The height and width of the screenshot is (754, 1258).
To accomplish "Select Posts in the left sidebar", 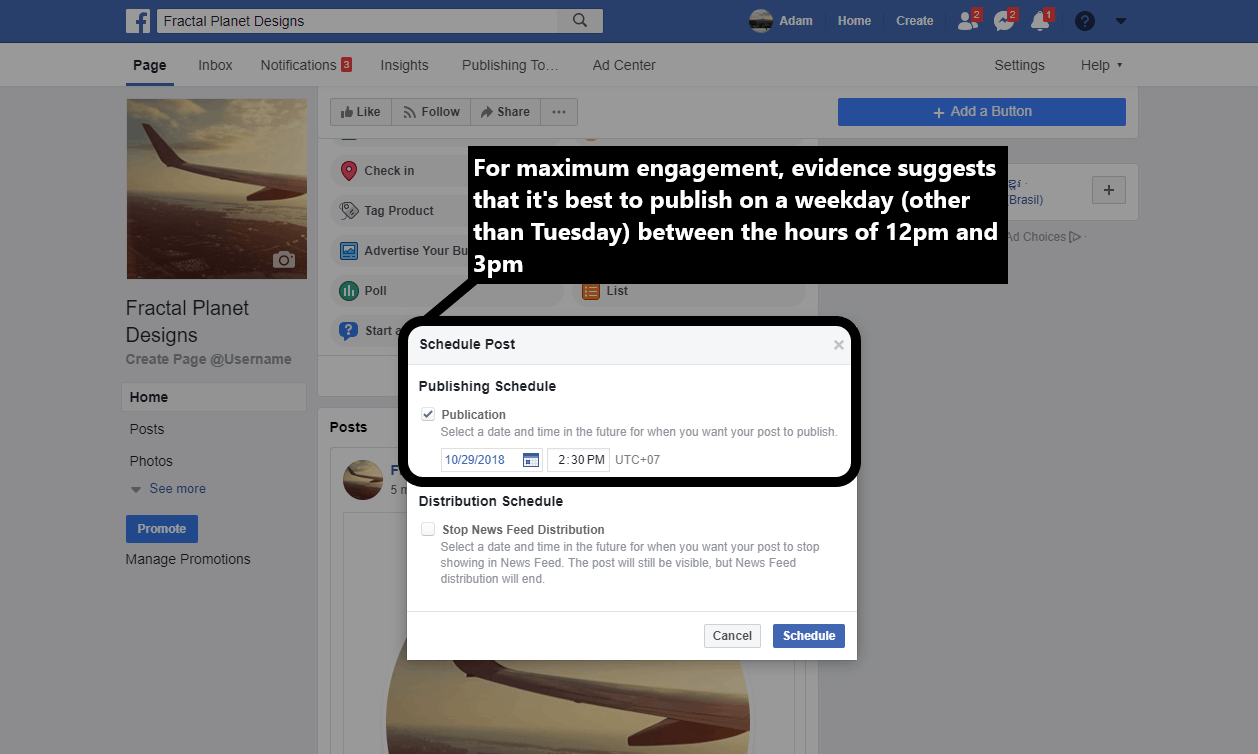I will (x=147, y=429).
